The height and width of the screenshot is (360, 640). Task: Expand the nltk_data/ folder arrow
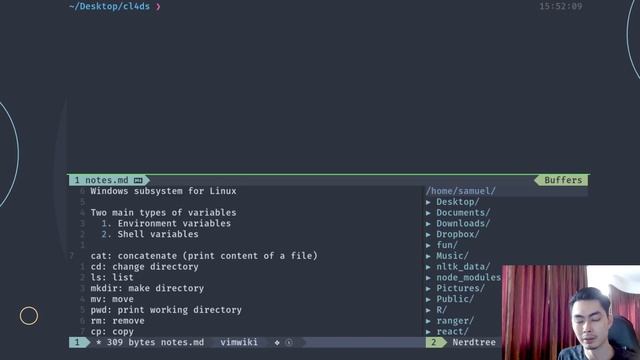[x=428, y=267]
